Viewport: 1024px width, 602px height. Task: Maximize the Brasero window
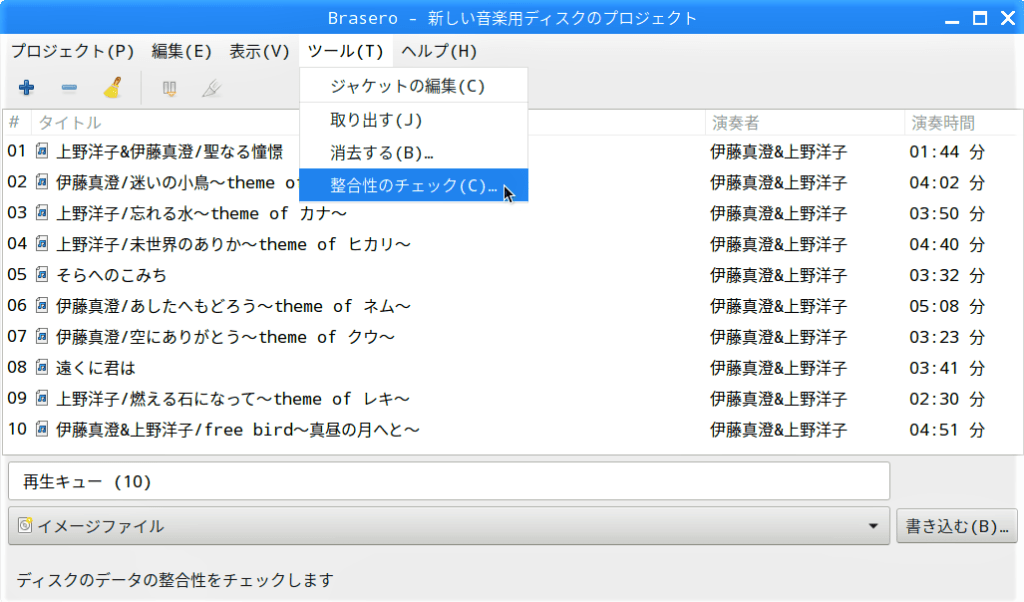(x=980, y=18)
